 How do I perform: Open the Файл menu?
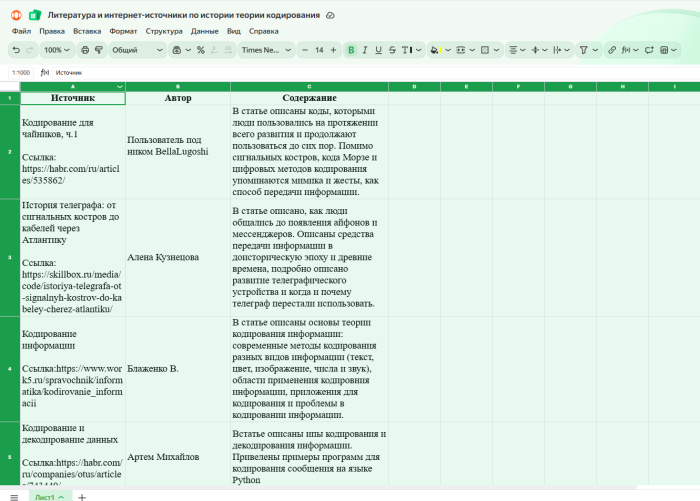click(x=21, y=31)
